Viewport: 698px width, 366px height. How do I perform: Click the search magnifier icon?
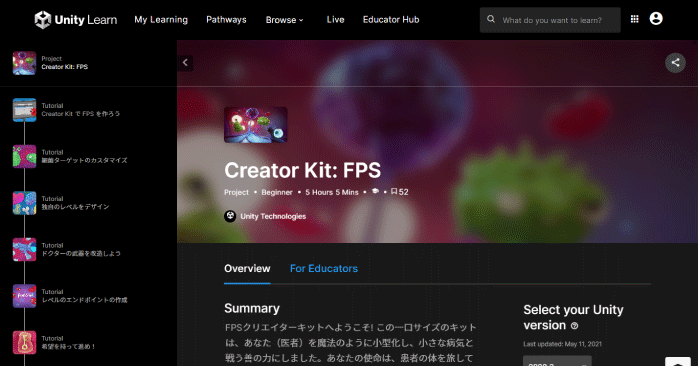pos(491,19)
